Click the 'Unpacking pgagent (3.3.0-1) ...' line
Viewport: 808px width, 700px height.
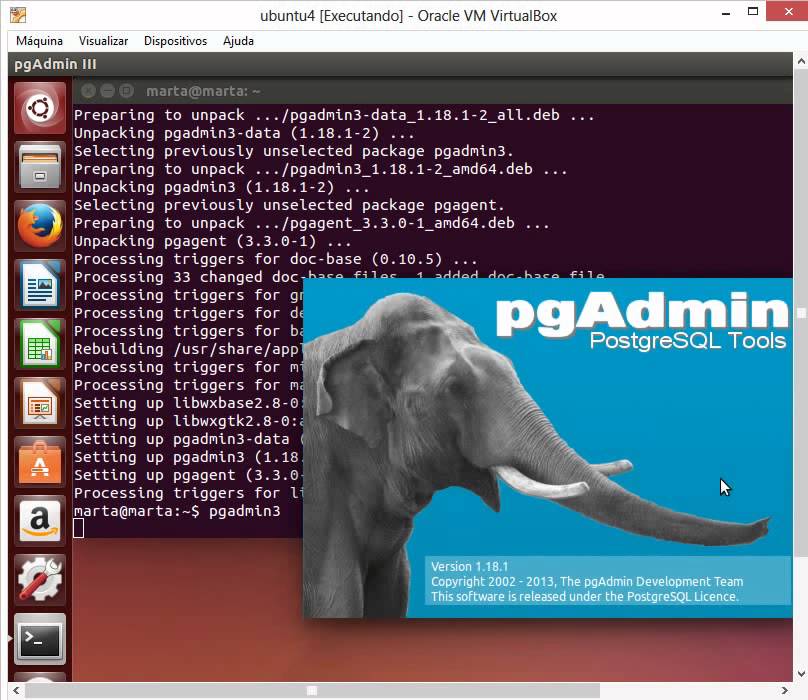212,241
